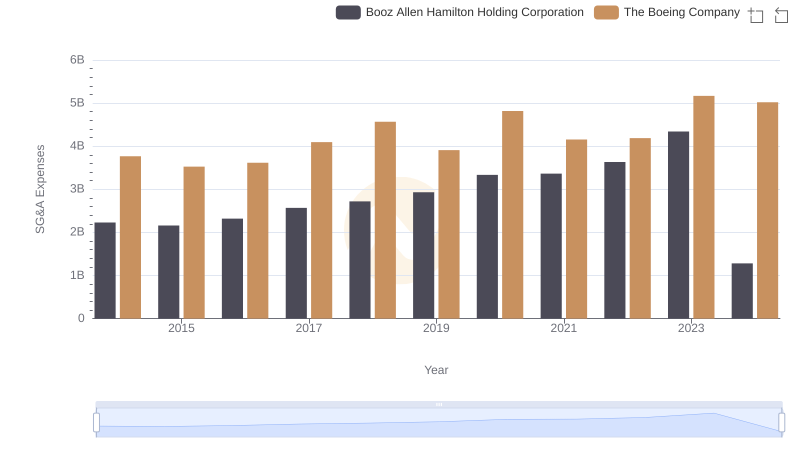The image size is (800, 461).
Task: Click the last Boeing bar after 2023
Action: [x=768, y=210]
